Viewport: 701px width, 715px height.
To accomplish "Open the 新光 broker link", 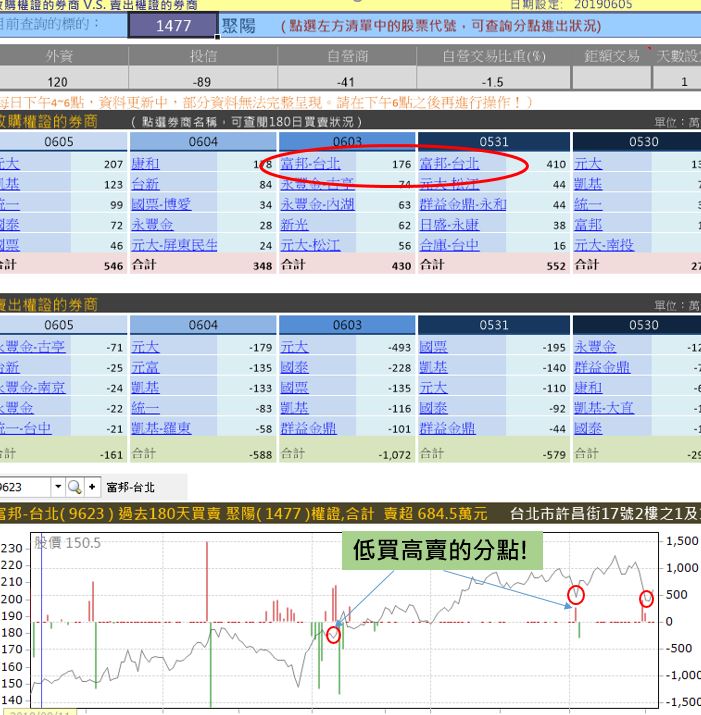I will (x=295, y=225).
